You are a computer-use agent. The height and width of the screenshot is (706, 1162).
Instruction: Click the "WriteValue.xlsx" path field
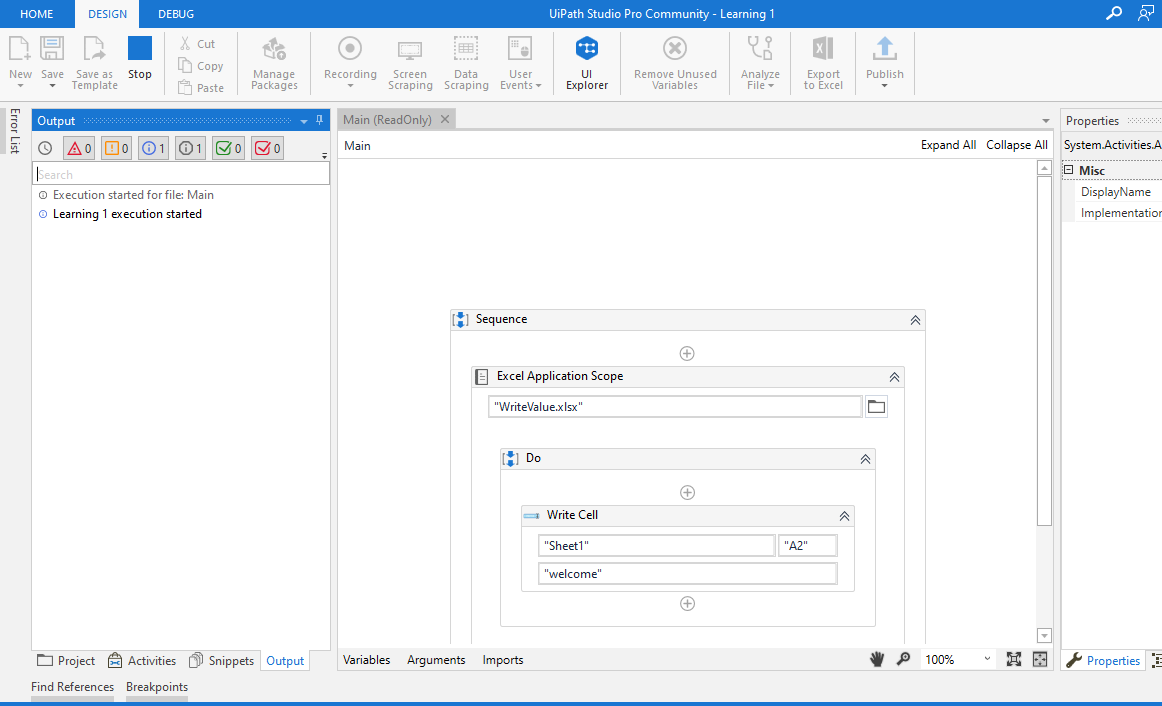(674, 407)
